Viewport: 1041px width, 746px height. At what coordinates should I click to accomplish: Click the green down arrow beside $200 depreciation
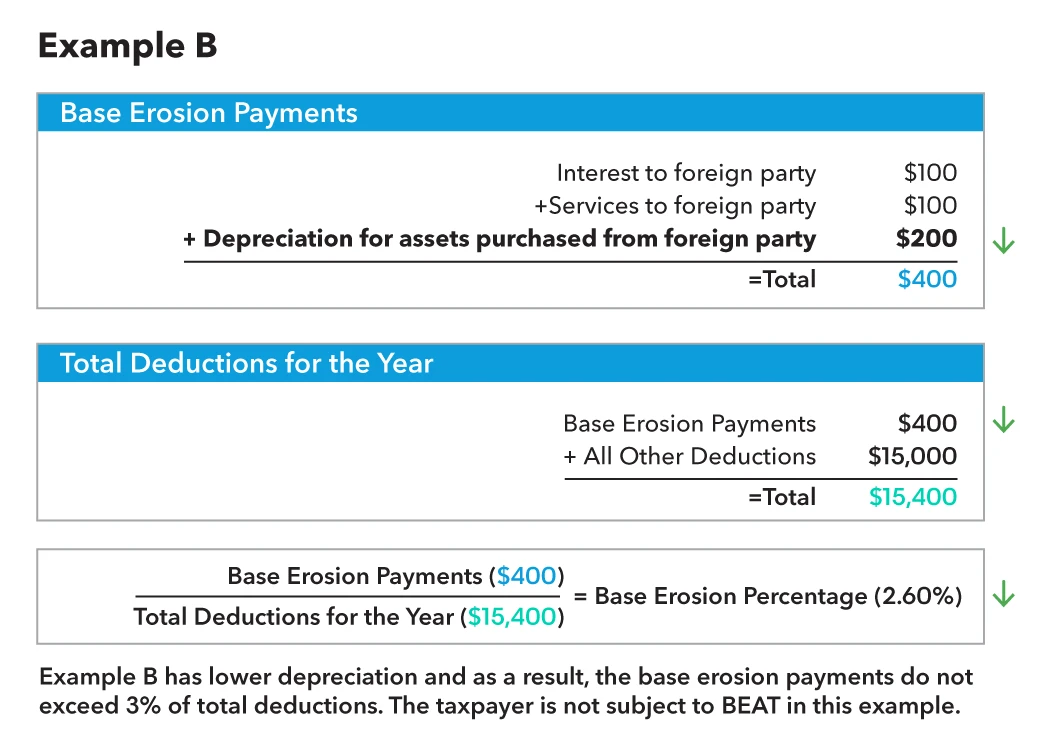[1003, 240]
